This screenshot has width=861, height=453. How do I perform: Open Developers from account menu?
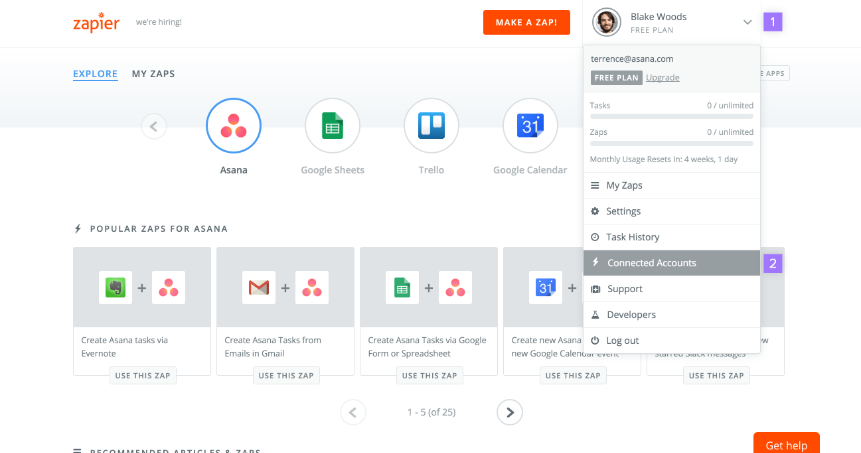coord(672,315)
